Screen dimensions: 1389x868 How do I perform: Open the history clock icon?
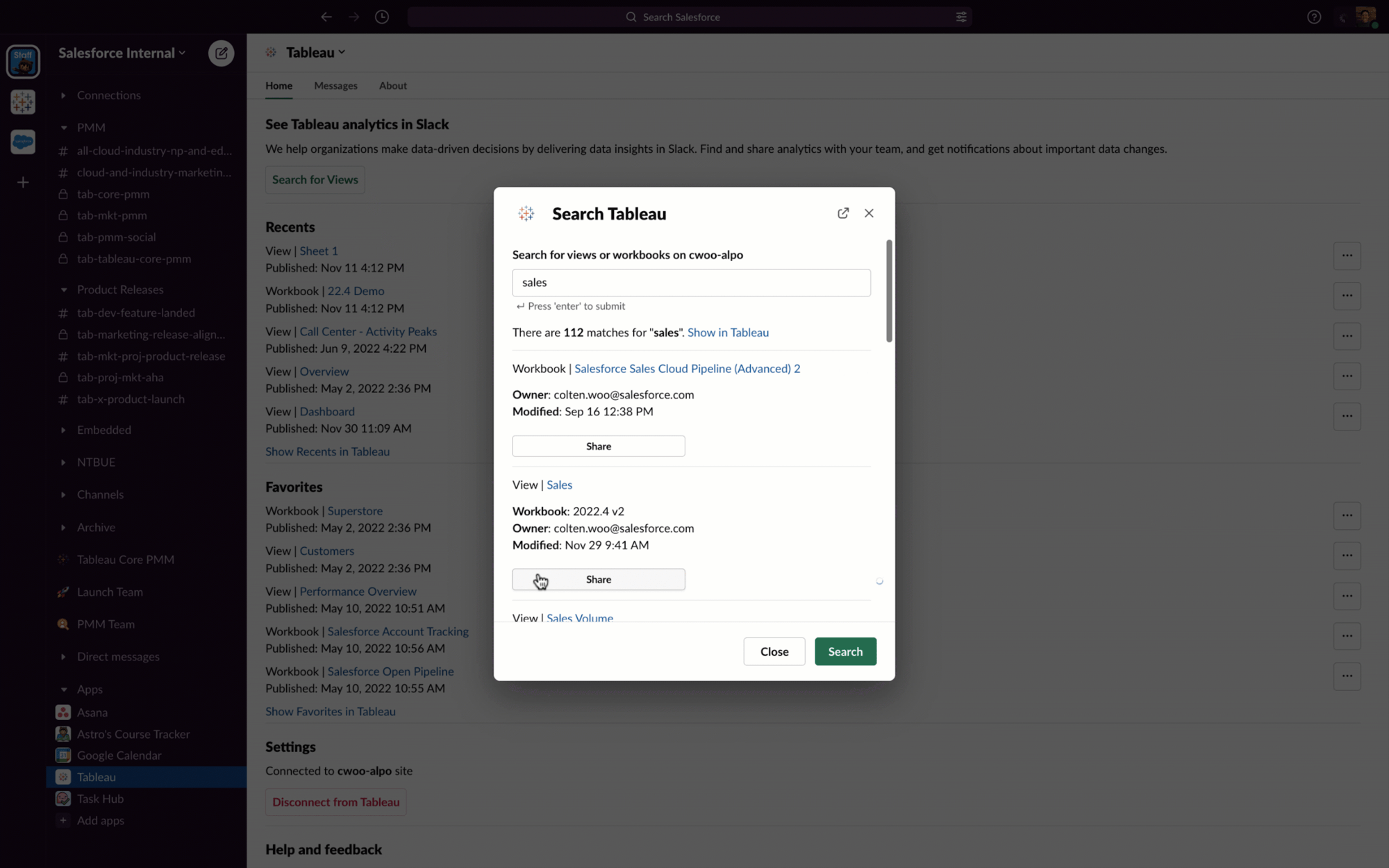(382, 17)
